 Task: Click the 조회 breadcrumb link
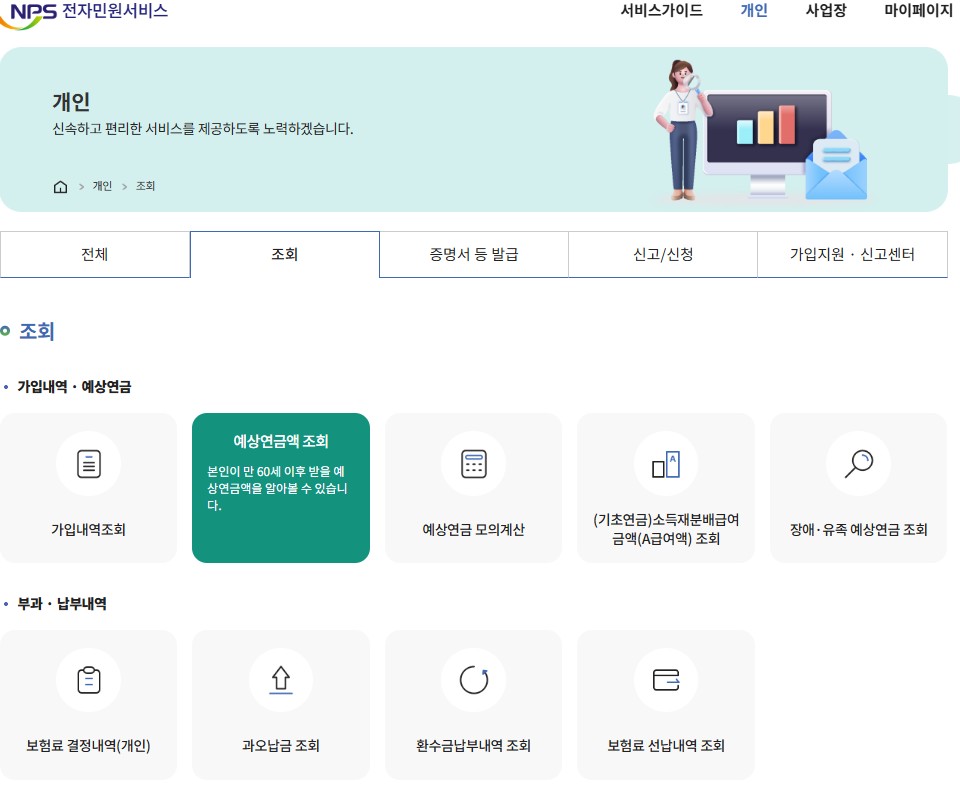143,186
